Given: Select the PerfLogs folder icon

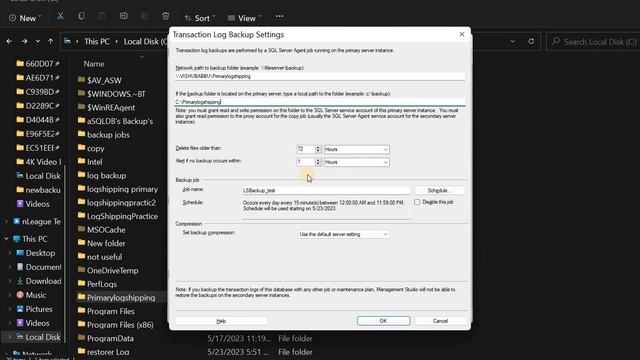Looking at the screenshot, I should [81, 284].
